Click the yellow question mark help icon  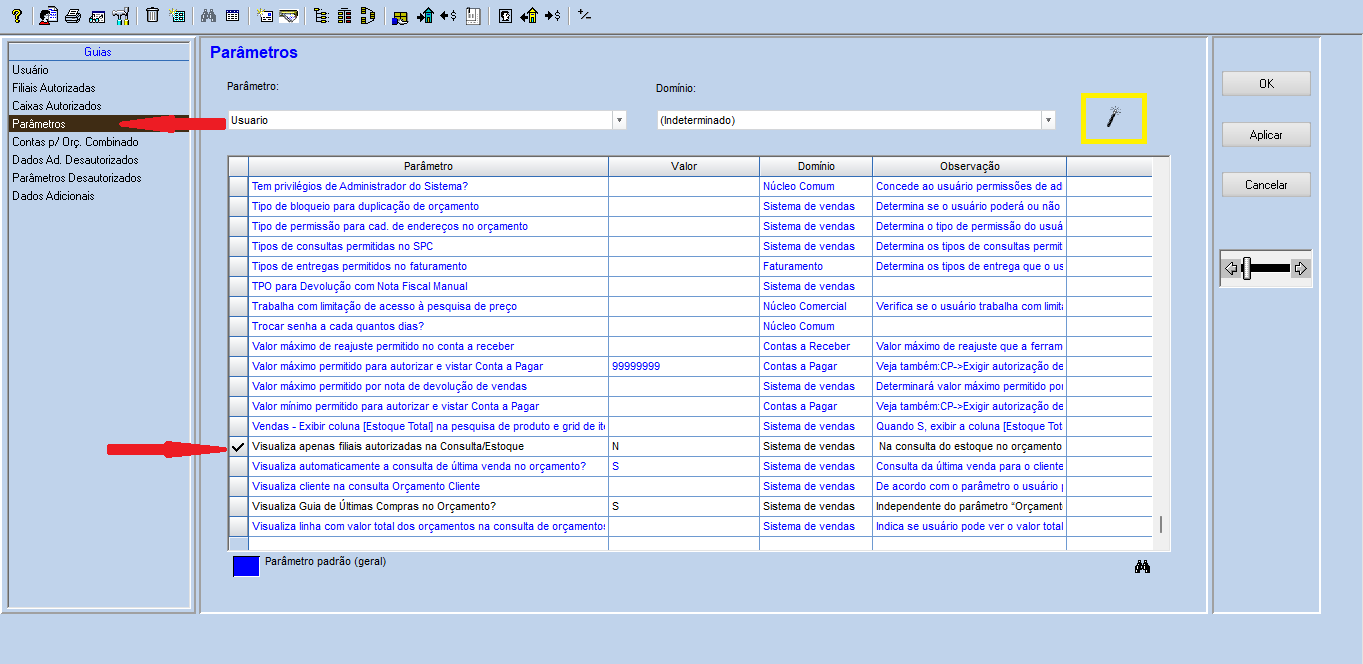click(x=16, y=15)
